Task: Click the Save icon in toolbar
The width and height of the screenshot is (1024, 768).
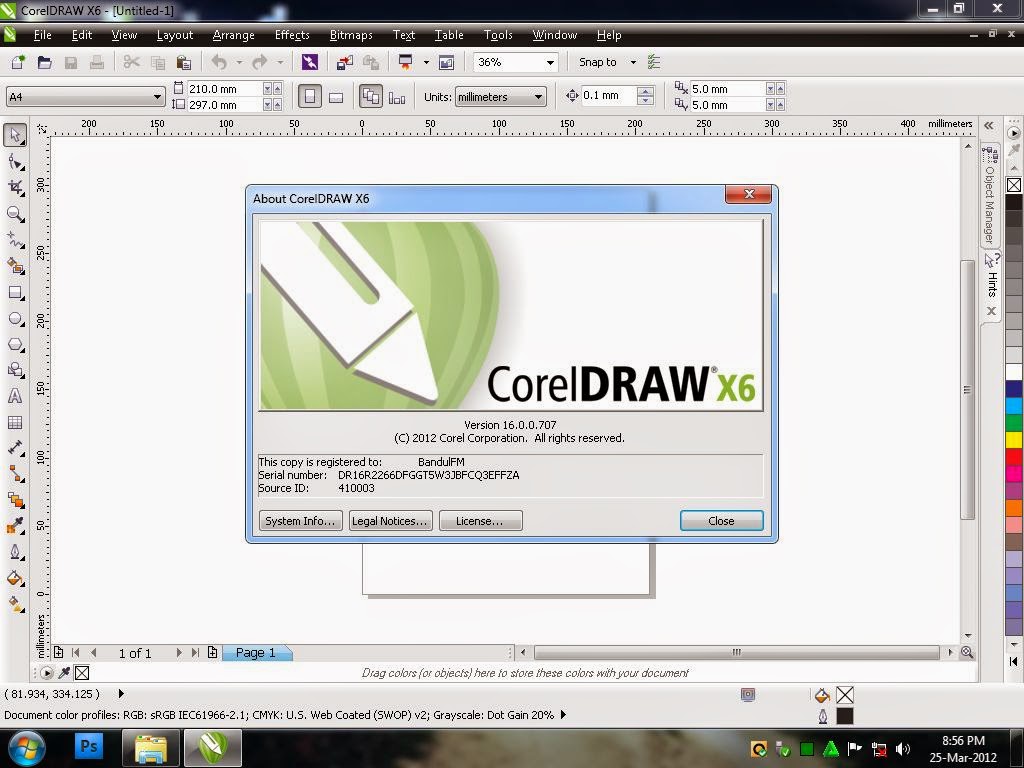Action: (71, 62)
